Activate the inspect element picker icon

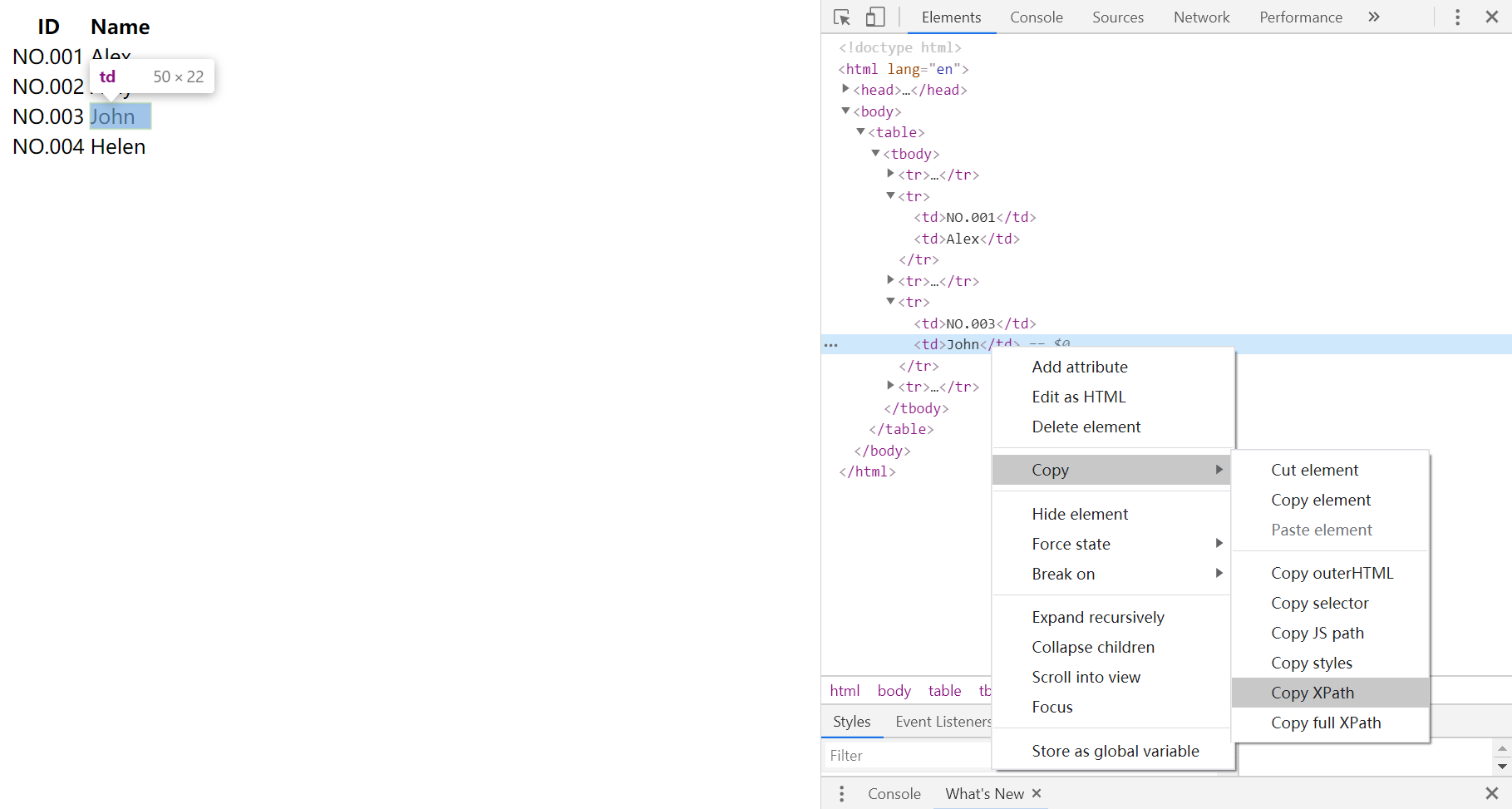point(841,17)
